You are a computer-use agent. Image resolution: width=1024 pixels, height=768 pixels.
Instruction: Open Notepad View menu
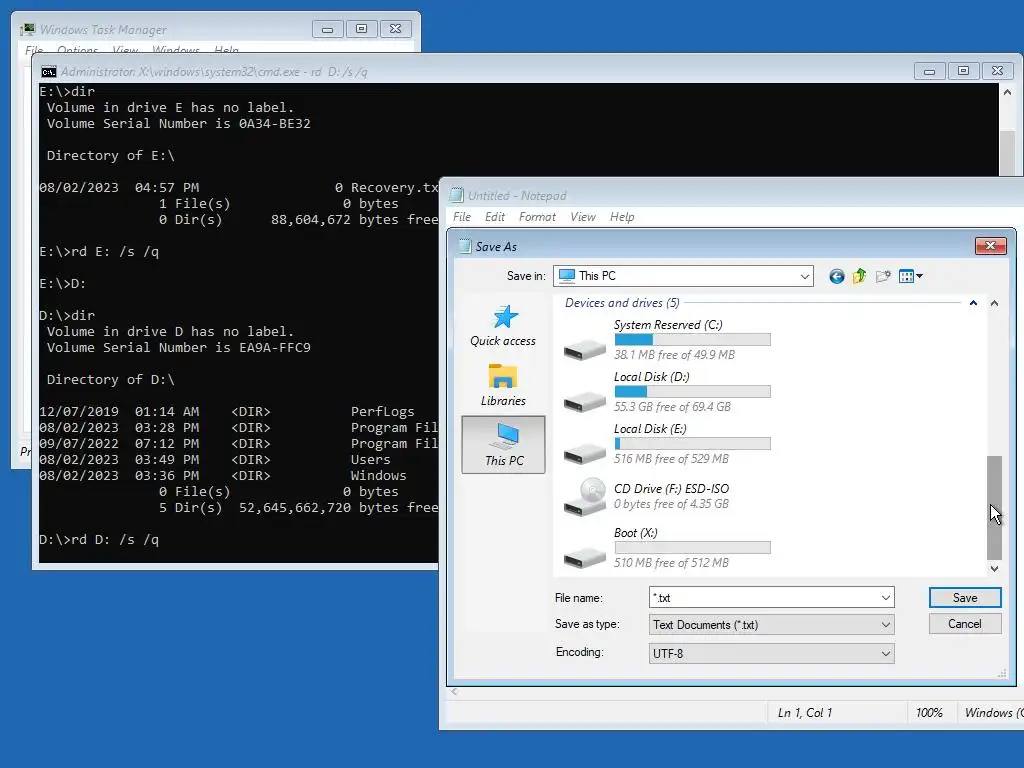pos(583,217)
